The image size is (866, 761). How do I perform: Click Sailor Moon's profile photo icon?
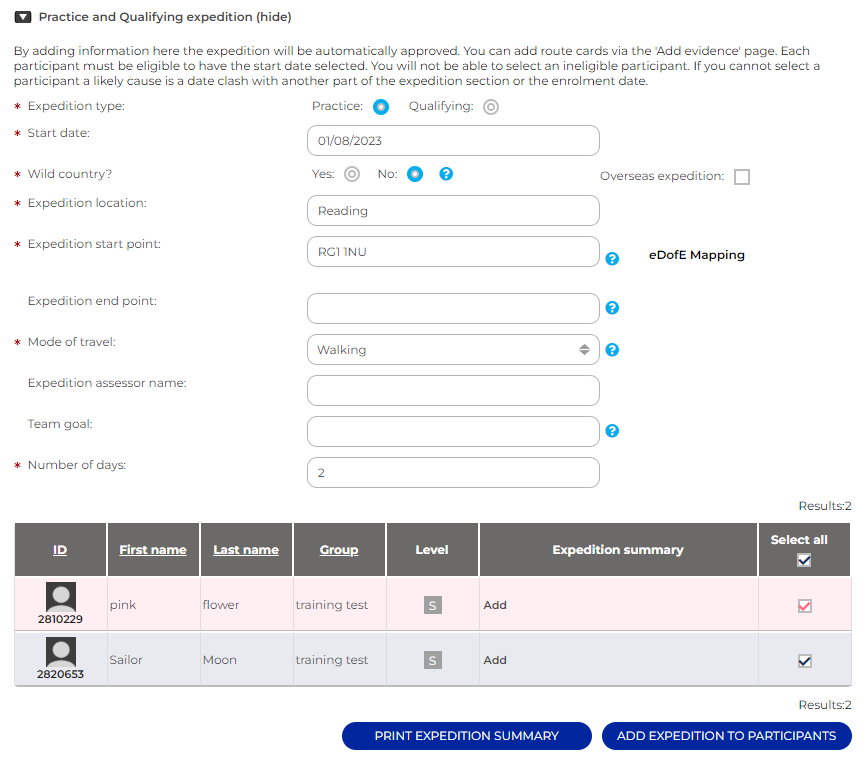pyautogui.click(x=60, y=651)
